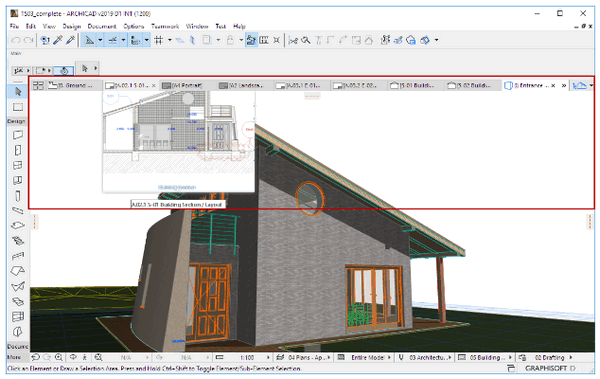Open the 02 Drafting dropdown in status bar
This screenshot has width=600, height=379.
tap(546, 357)
